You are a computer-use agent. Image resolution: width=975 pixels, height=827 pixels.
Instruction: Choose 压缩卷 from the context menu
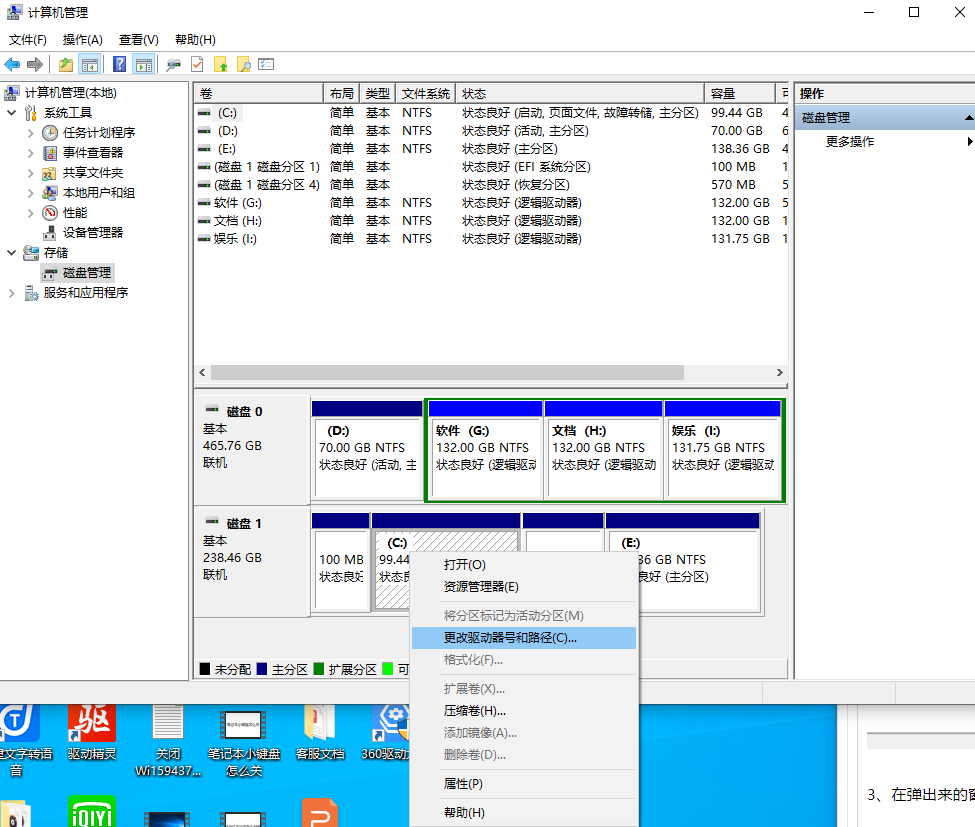point(474,710)
